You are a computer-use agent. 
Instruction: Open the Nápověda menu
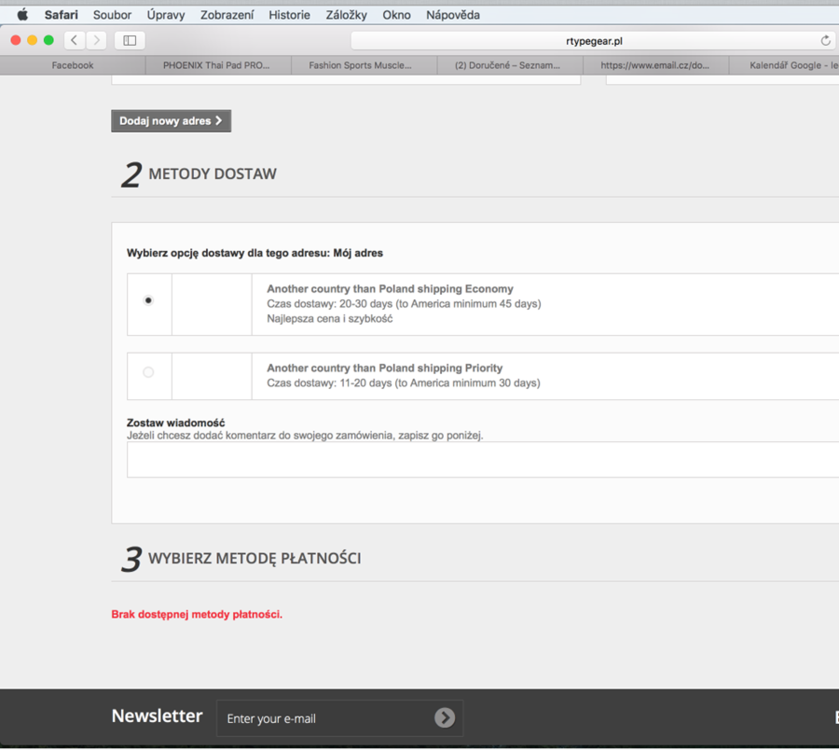click(x=453, y=15)
